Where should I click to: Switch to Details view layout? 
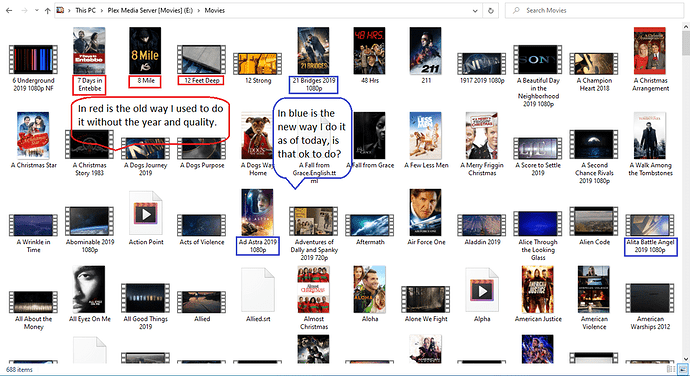click(672, 369)
